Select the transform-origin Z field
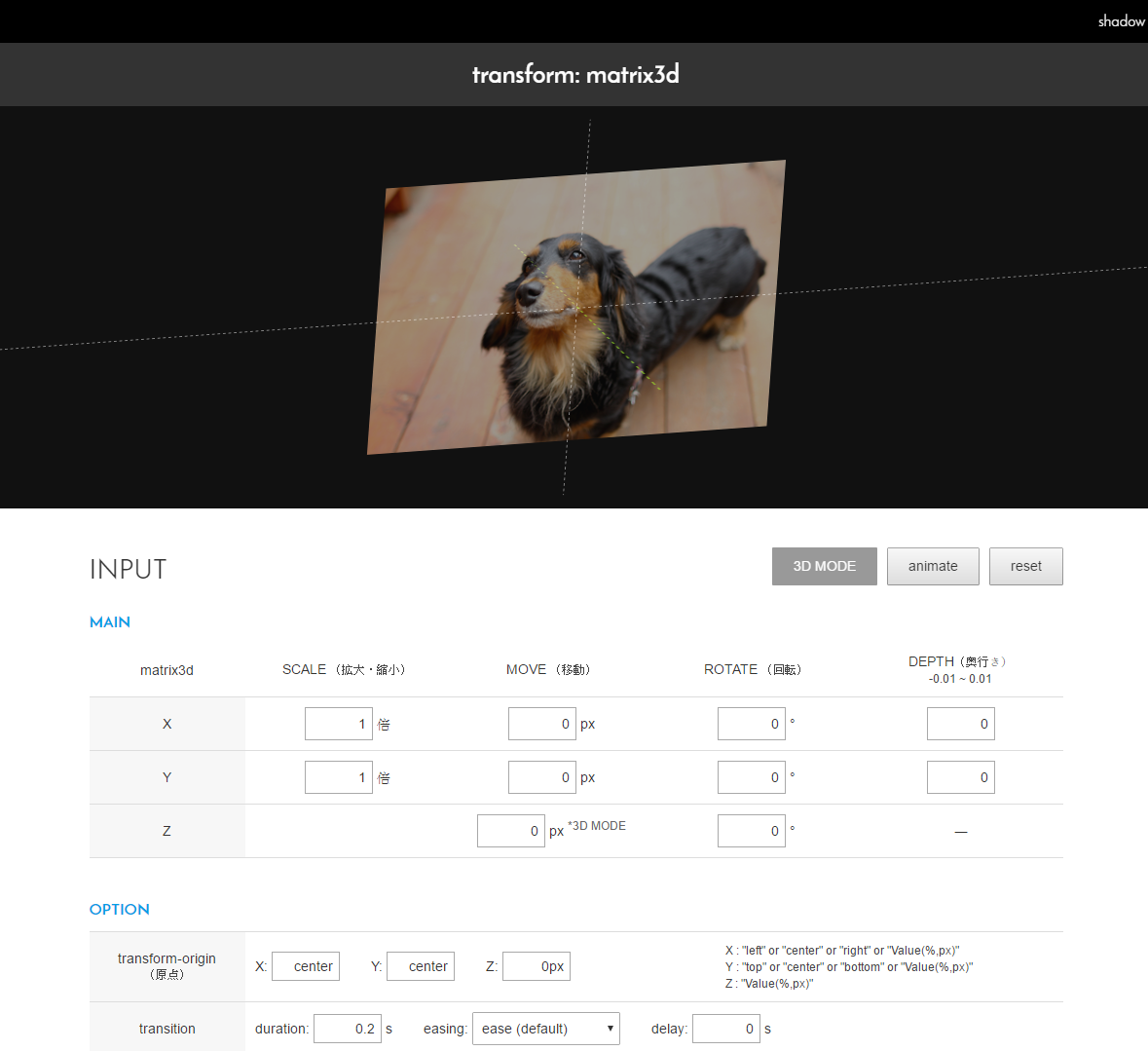 536,966
